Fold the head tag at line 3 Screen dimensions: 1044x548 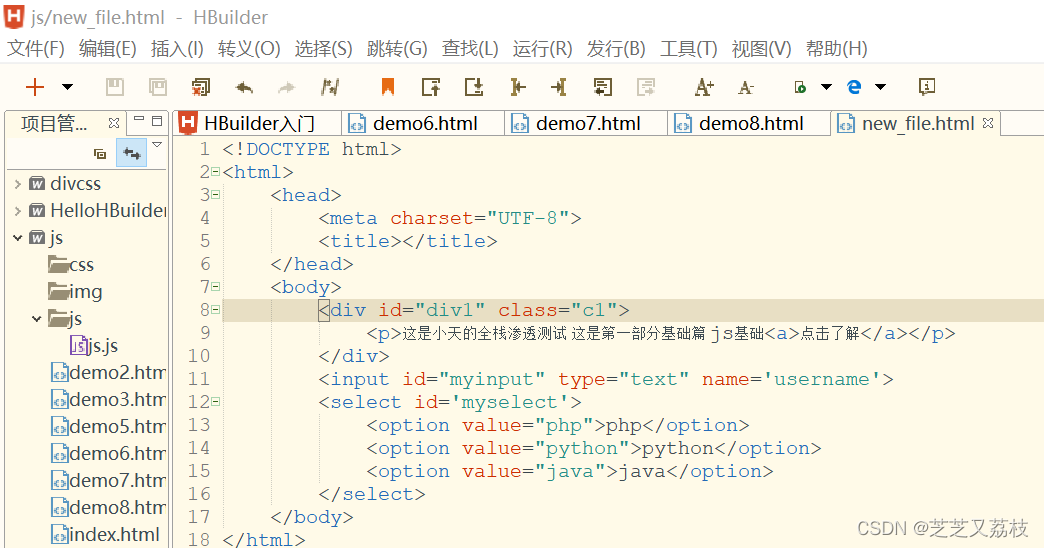pos(215,195)
